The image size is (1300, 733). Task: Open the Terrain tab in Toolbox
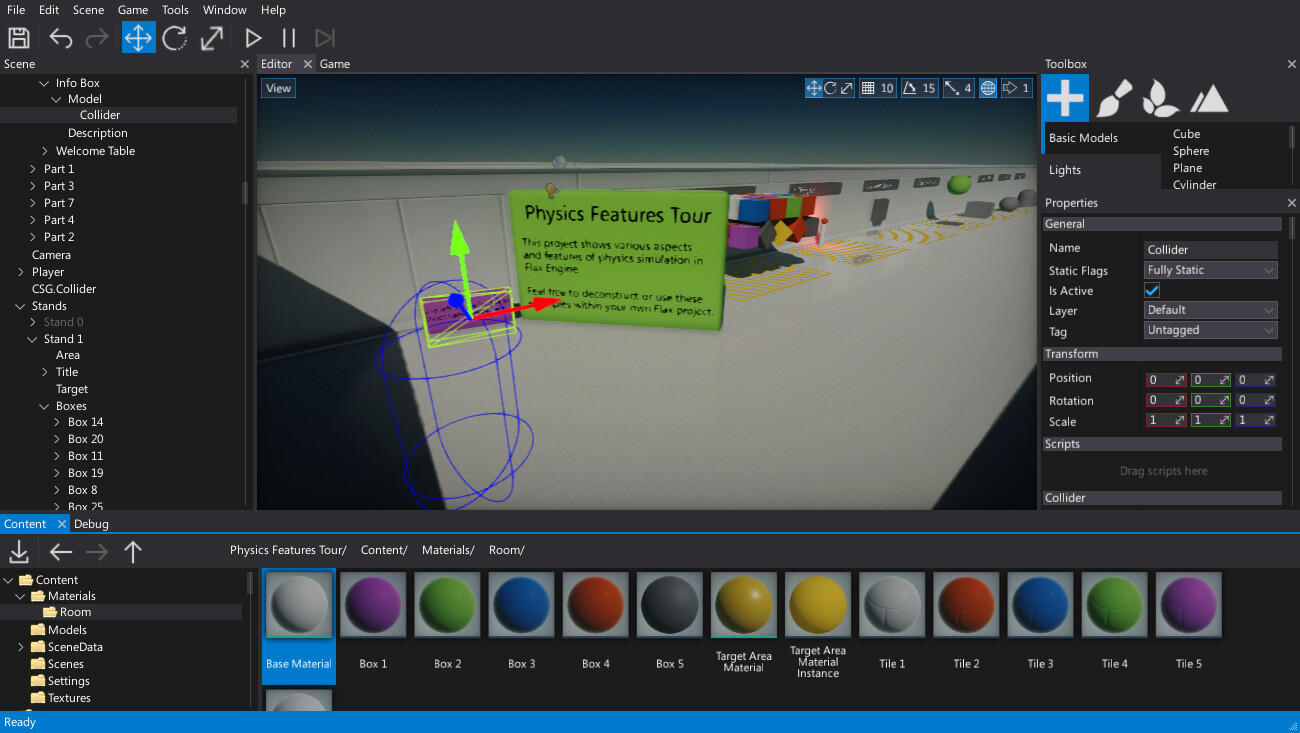pos(1209,98)
